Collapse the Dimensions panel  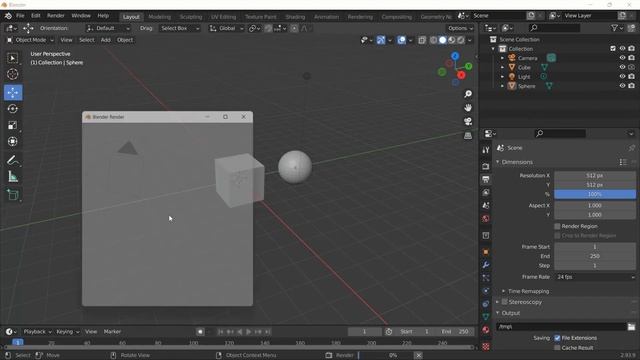point(517,162)
